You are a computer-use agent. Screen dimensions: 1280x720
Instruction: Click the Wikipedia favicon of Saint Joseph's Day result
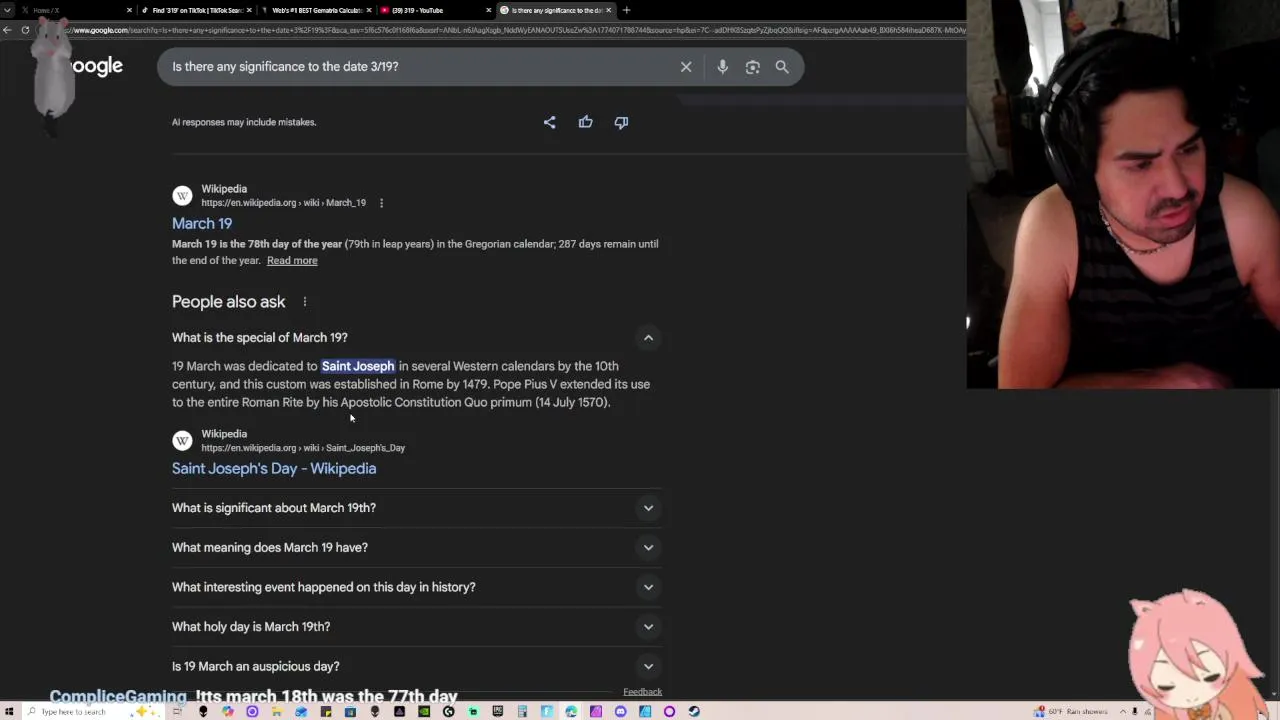pos(182,441)
